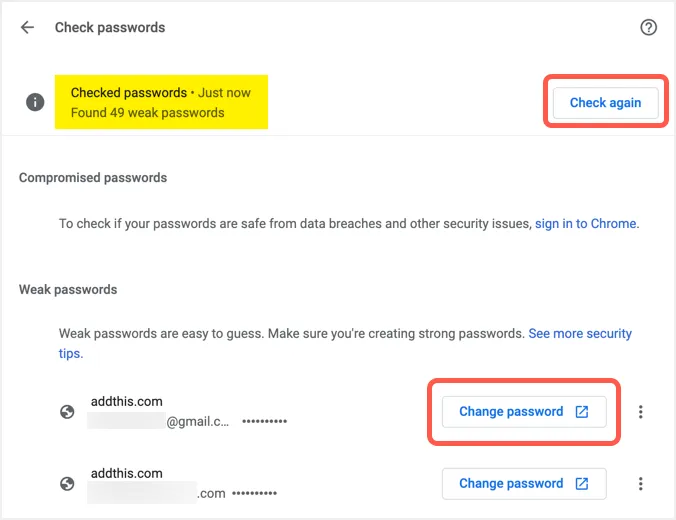The height and width of the screenshot is (520, 676).
Task: Click the 'Weak passwords' section heading
Action: [x=68, y=289]
